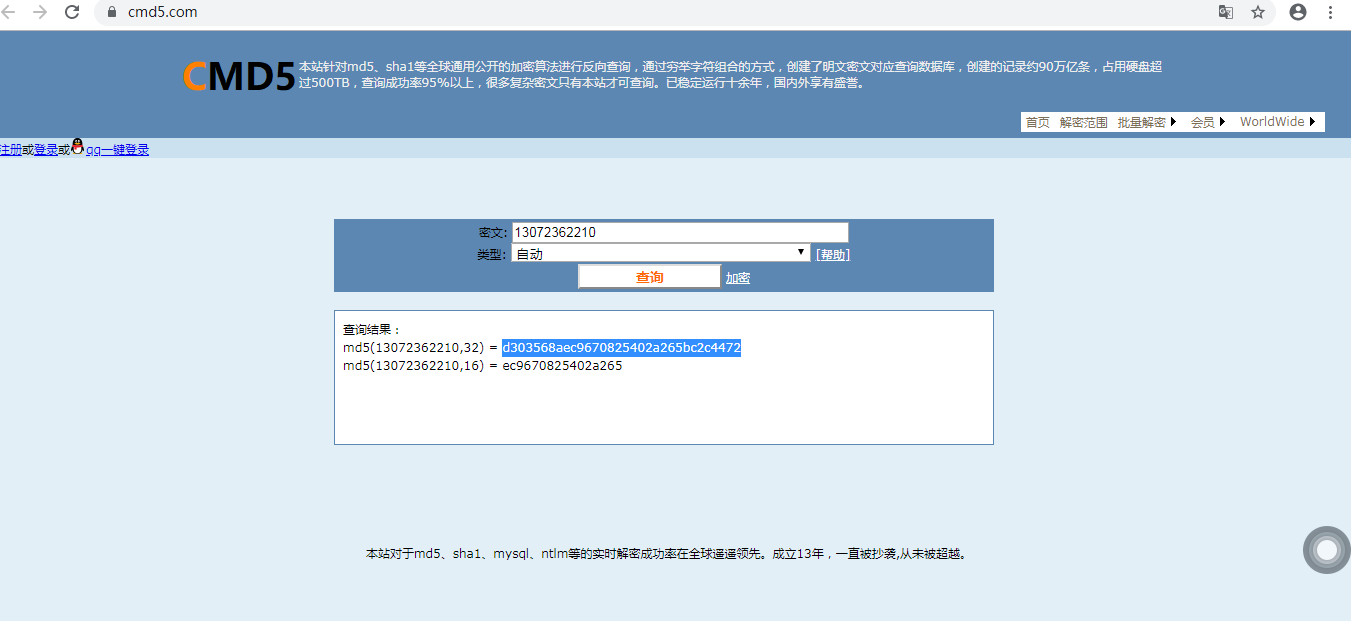The width and height of the screenshot is (1351, 621).
Task: Click the 加密 link
Action: tap(738, 278)
